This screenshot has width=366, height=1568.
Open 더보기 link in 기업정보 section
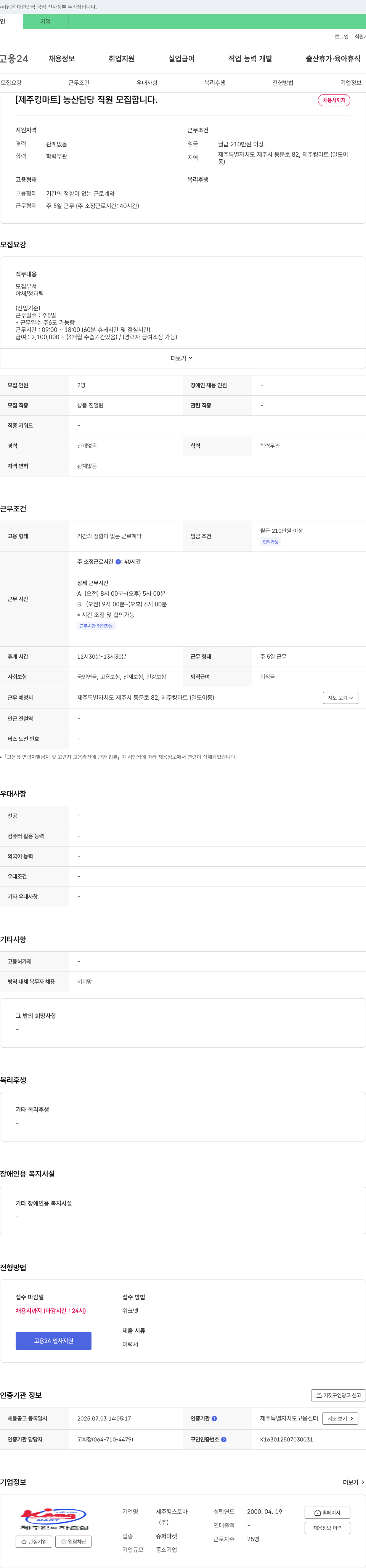pyautogui.click(x=353, y=1482)
